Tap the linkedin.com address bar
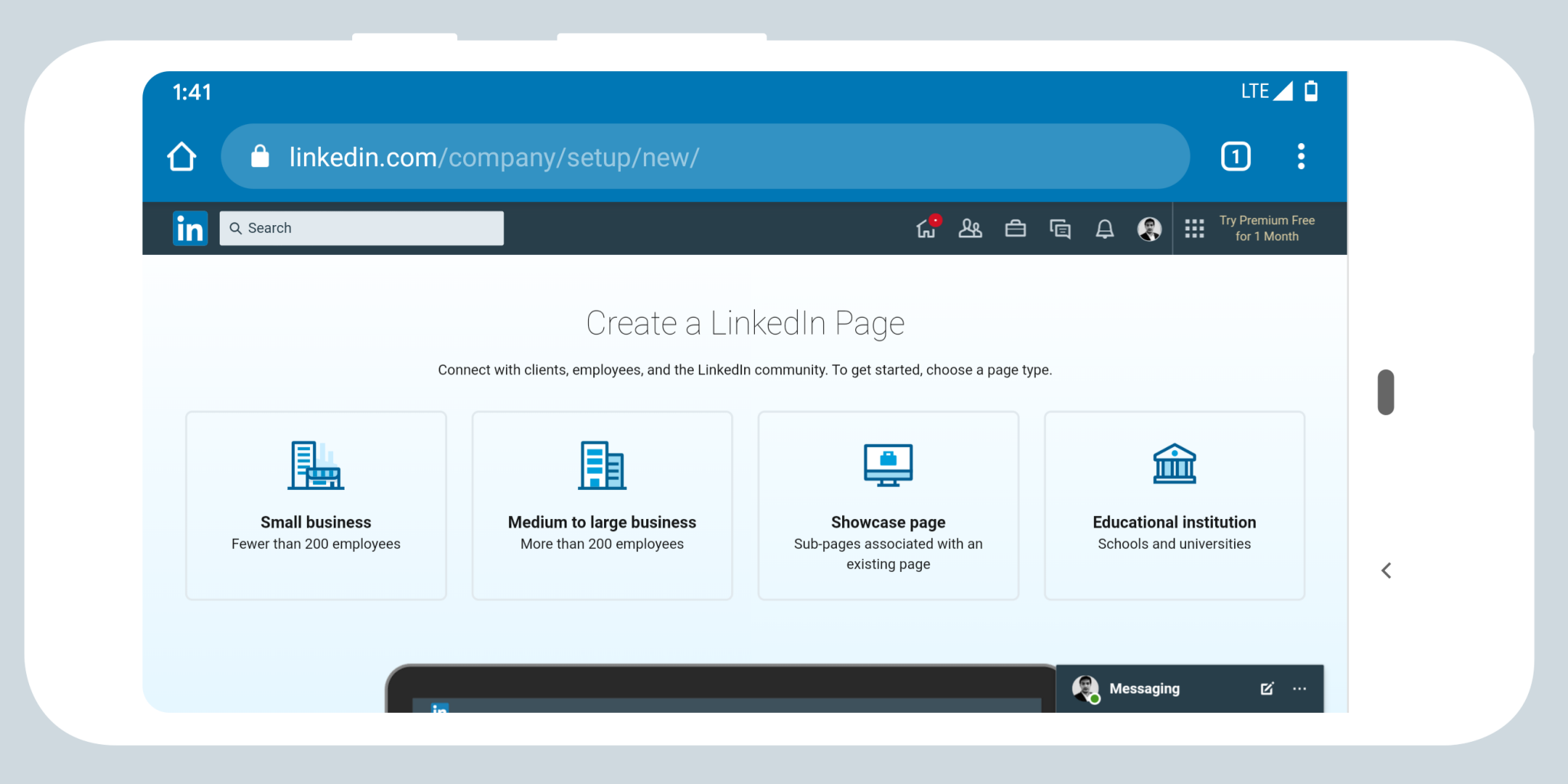Screen dimensions: 1568x784 pyautogui.click(x=705, y=157)
